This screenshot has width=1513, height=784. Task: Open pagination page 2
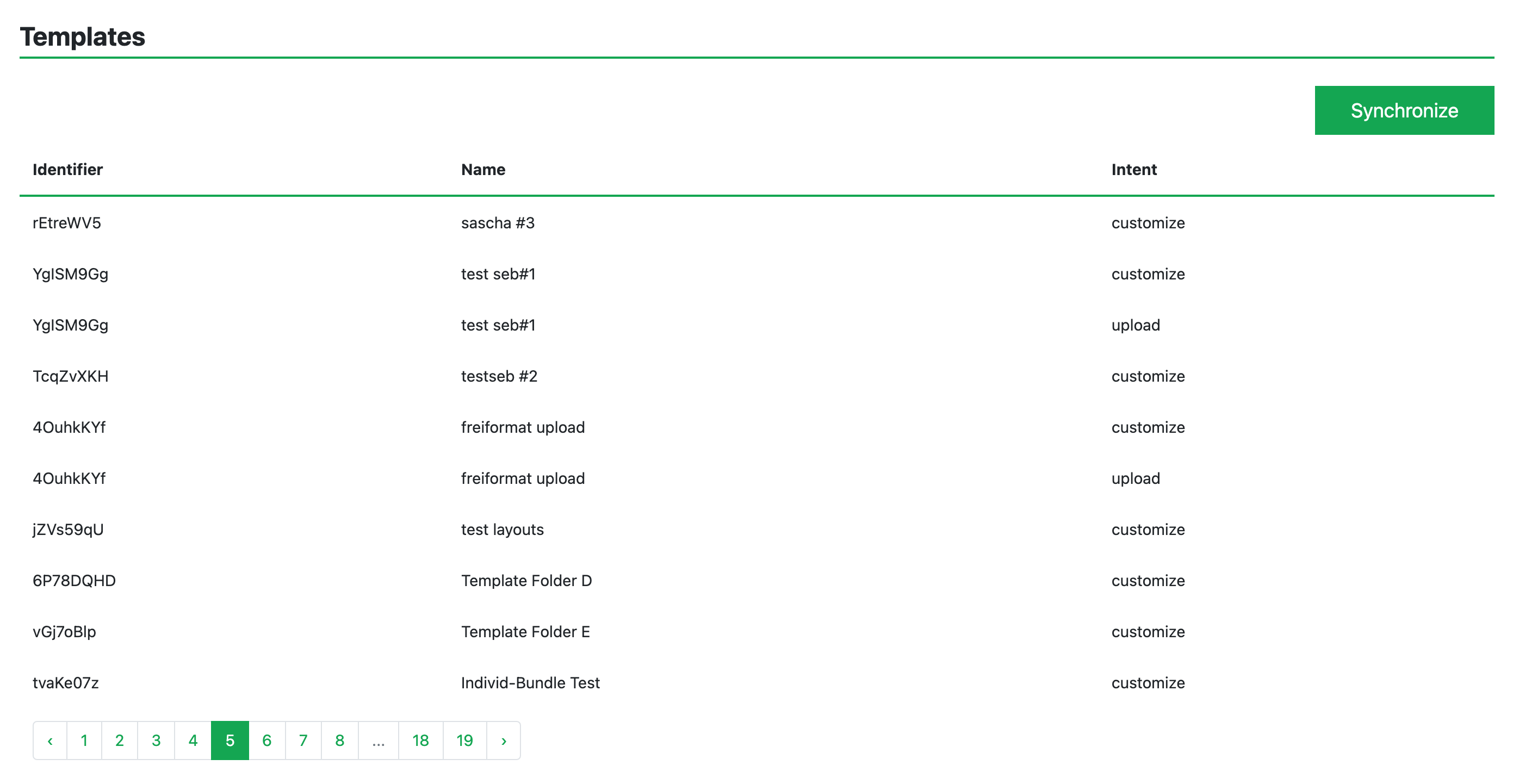point(119,740)
